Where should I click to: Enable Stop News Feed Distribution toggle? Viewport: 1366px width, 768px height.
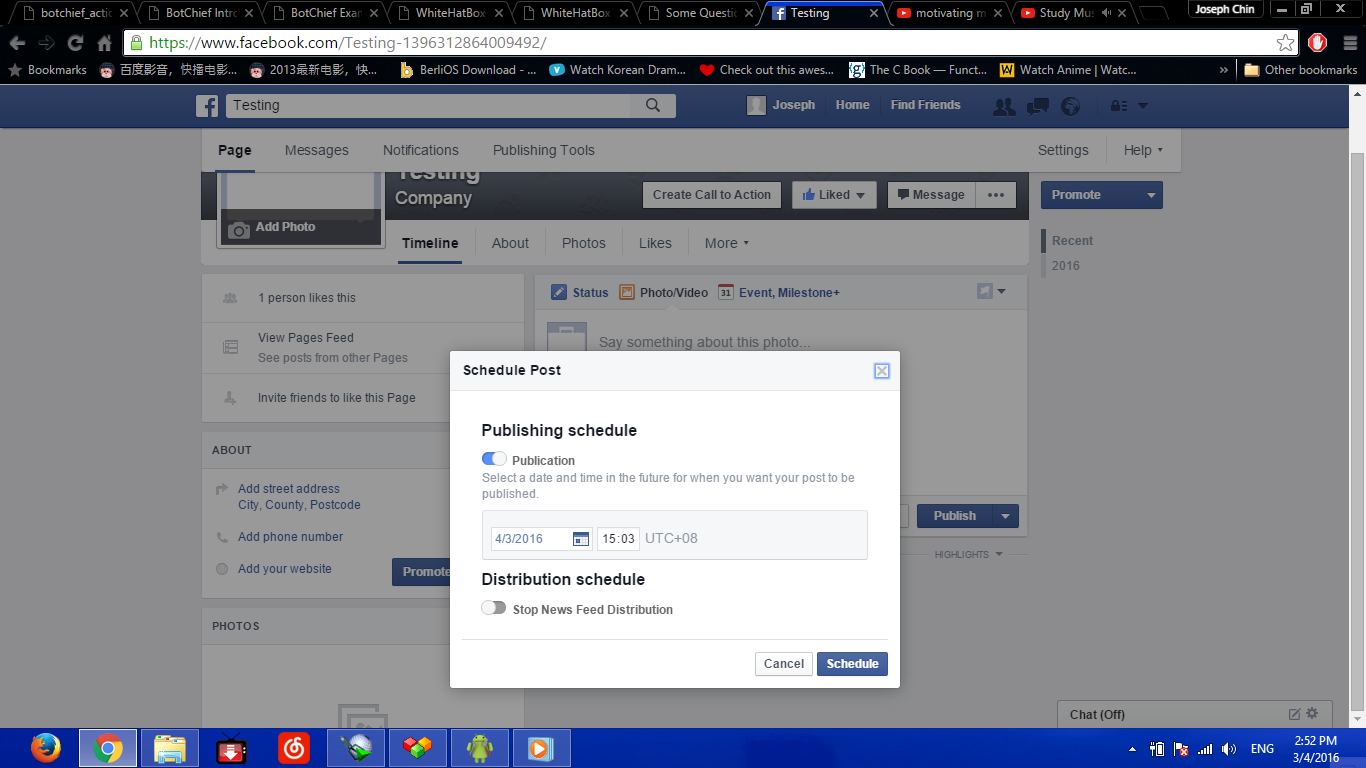pyautogui.click(x=493, y=608)
